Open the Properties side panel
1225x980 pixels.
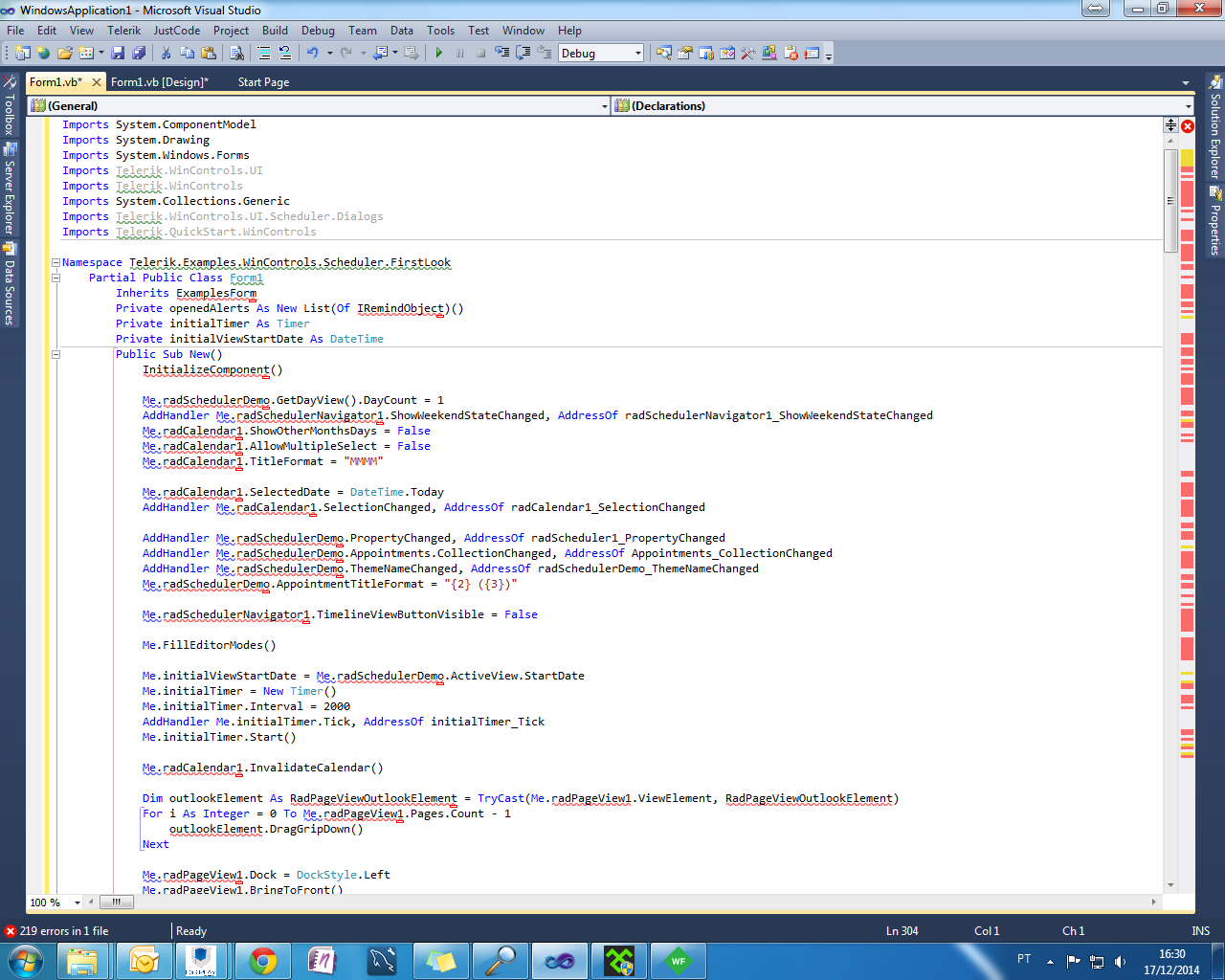coord(1214,221)
